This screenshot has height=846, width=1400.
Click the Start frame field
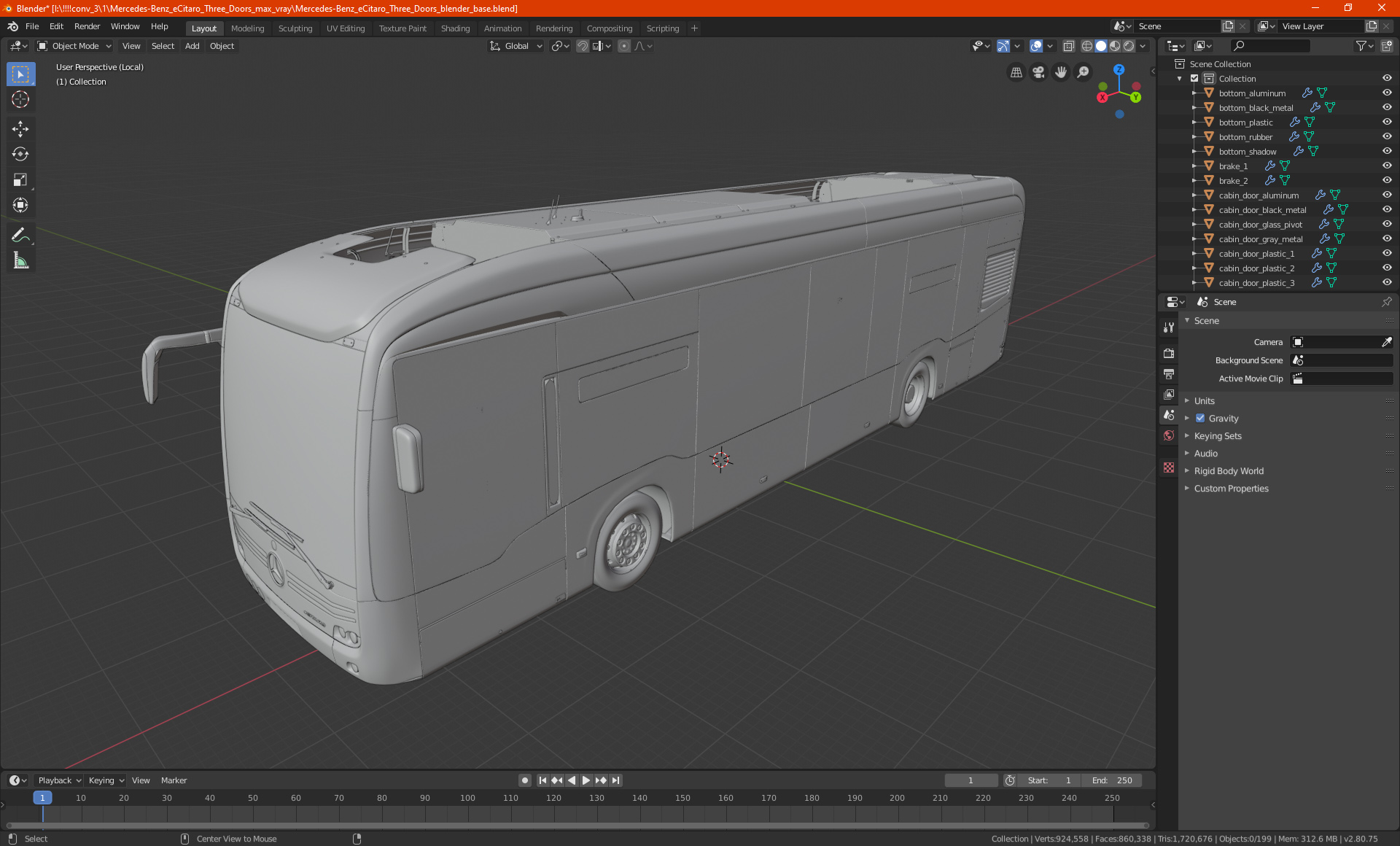coord(1049,780)
